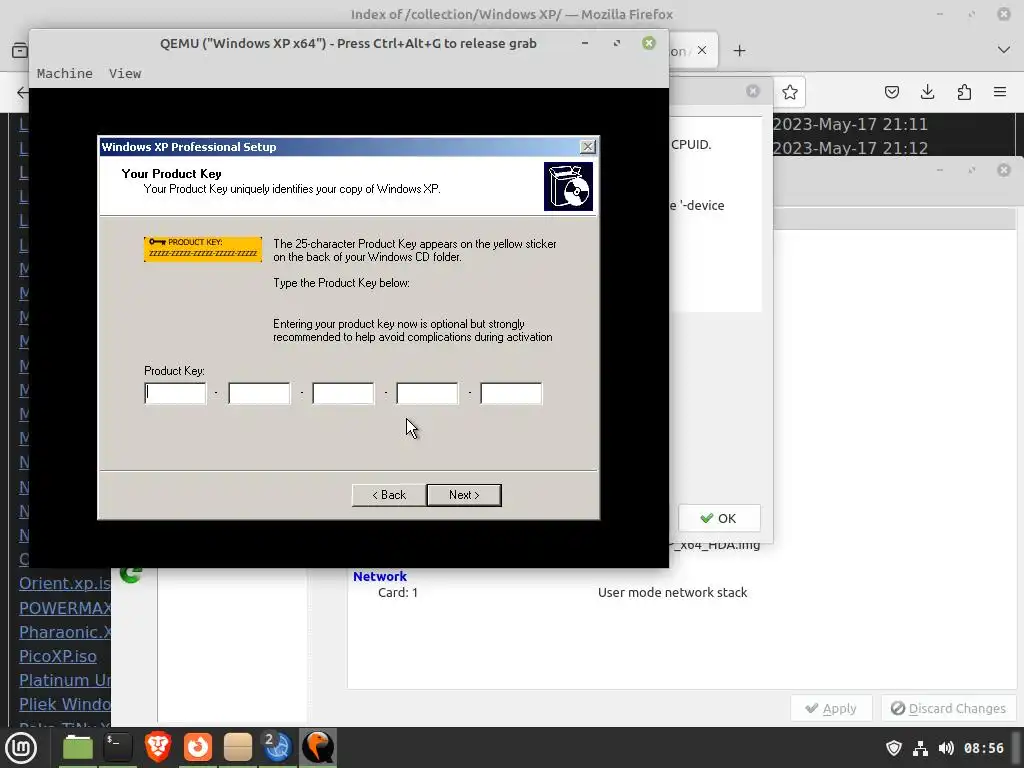Bookmark this page with the star icon
The image size is (1024, 768).
click(x=790, y=92)
